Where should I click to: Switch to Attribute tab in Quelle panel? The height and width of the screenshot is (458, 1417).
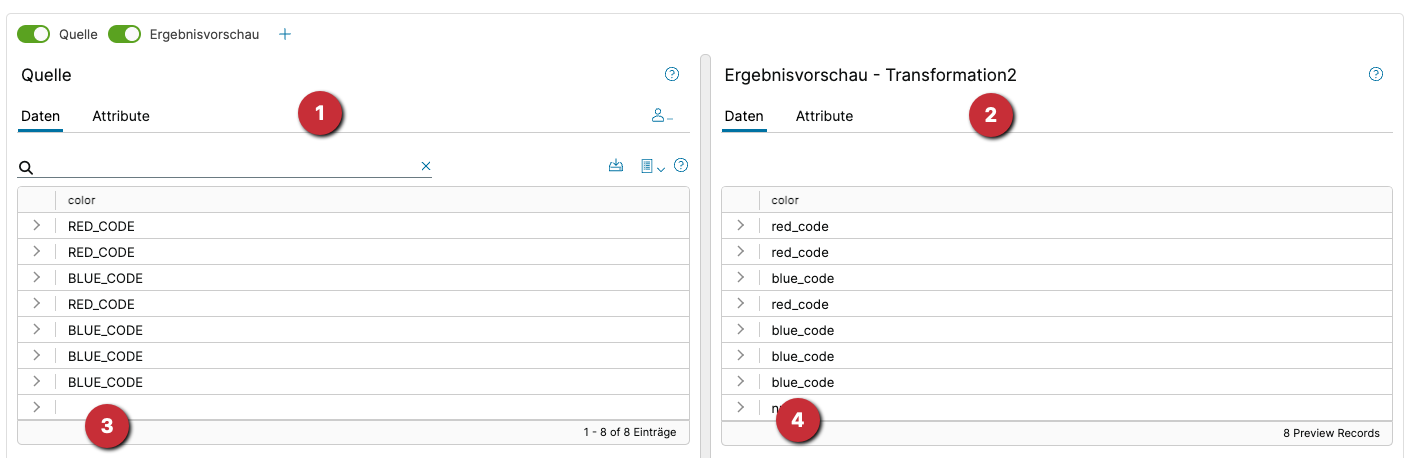(x=121, y=116)
